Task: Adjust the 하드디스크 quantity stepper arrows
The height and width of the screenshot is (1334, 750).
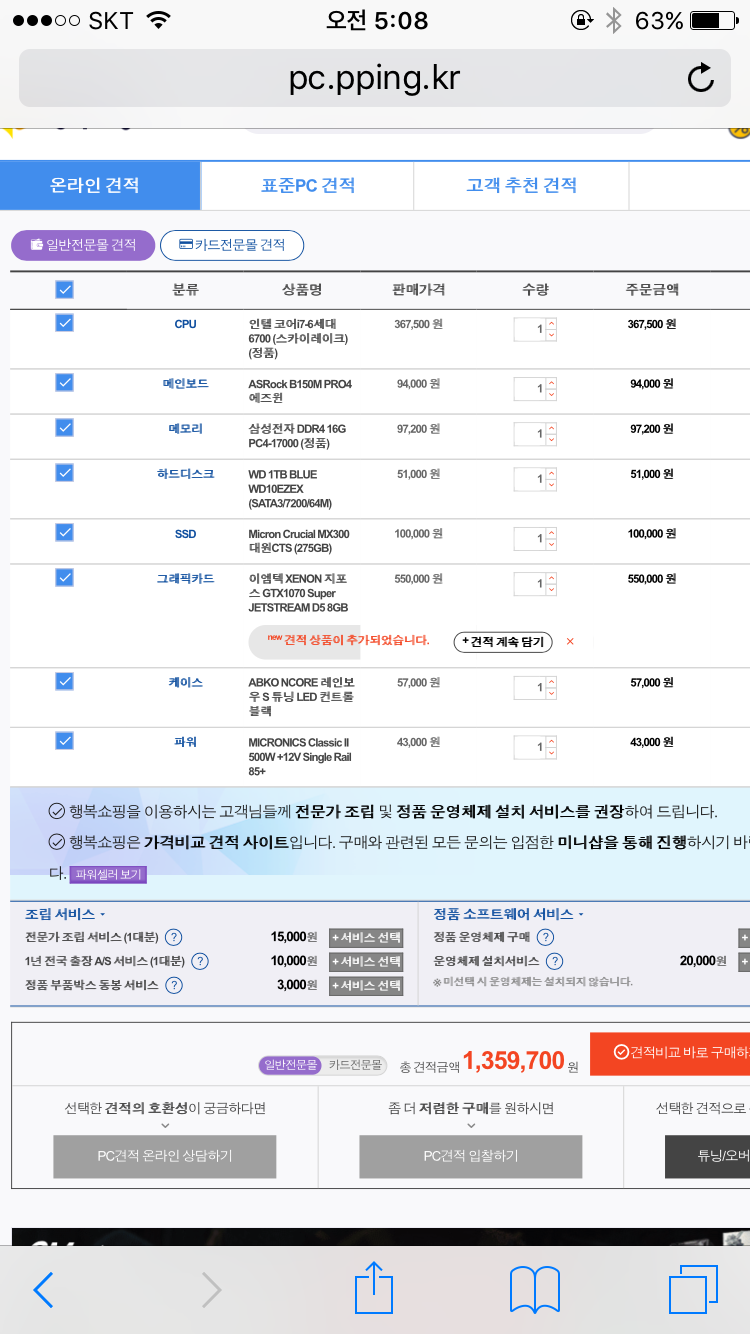Action: point(551,479)
